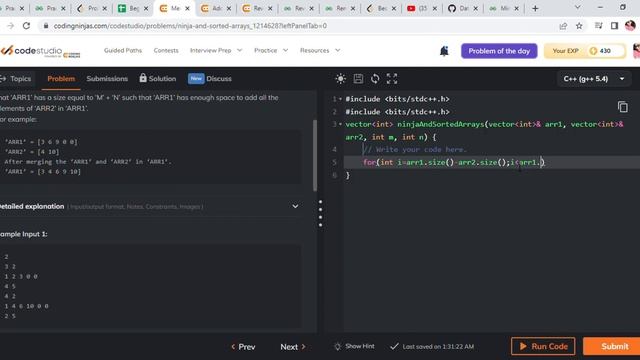Switch to Submissions tab

point(107,78)
